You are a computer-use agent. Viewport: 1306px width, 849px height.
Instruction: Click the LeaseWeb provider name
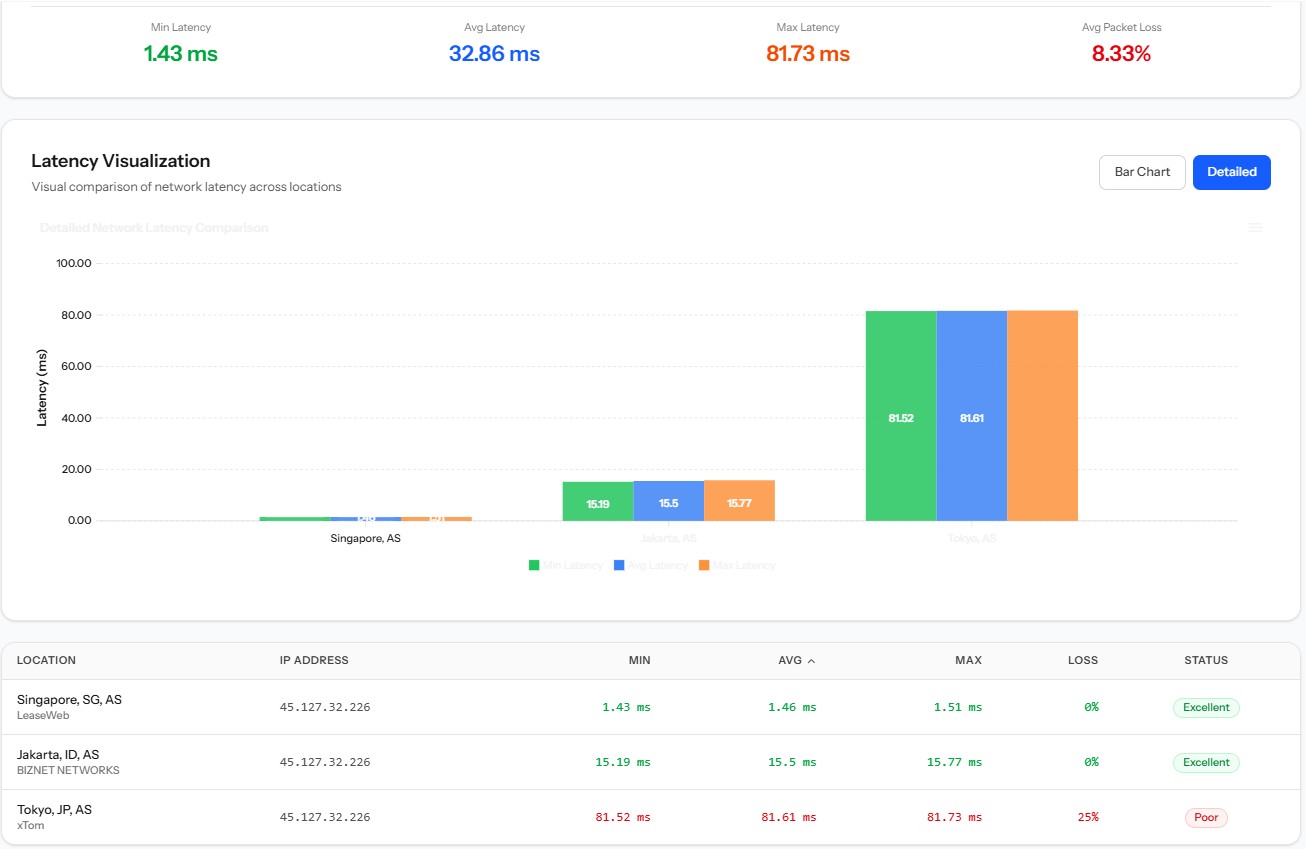click(x=41, y=716)
